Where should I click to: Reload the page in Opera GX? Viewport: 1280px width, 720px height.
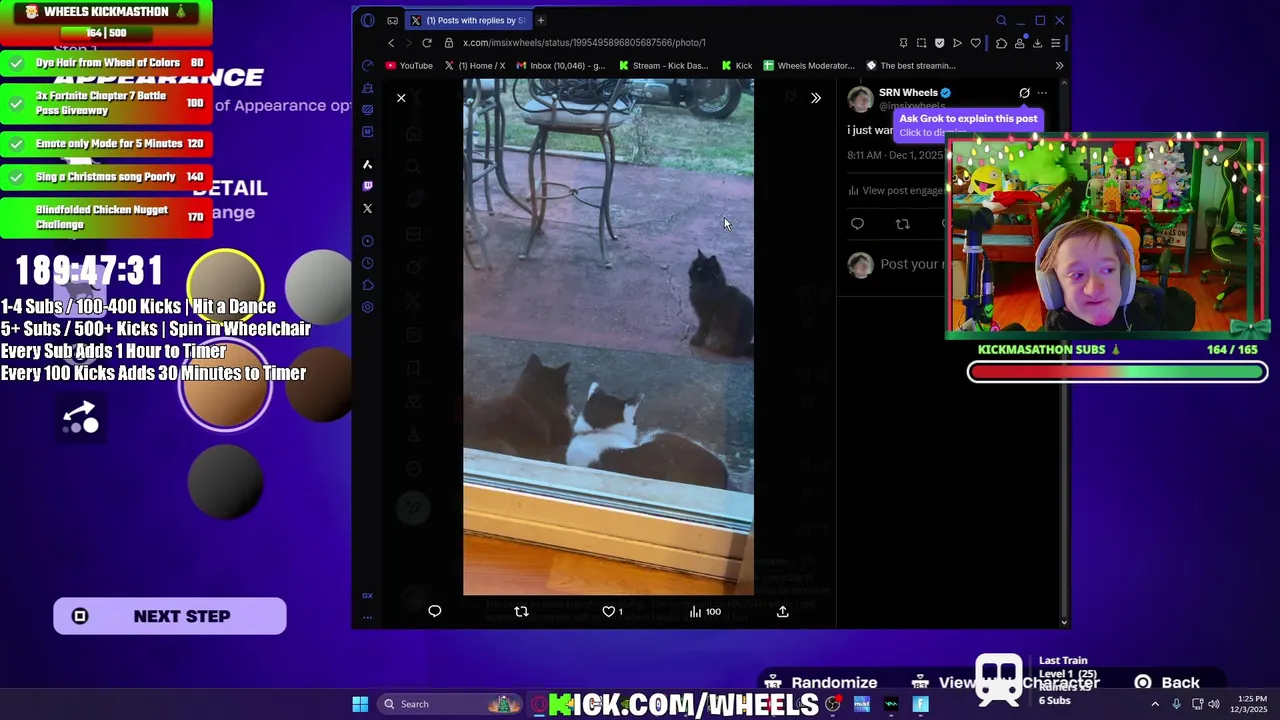[x=427, y=43]
